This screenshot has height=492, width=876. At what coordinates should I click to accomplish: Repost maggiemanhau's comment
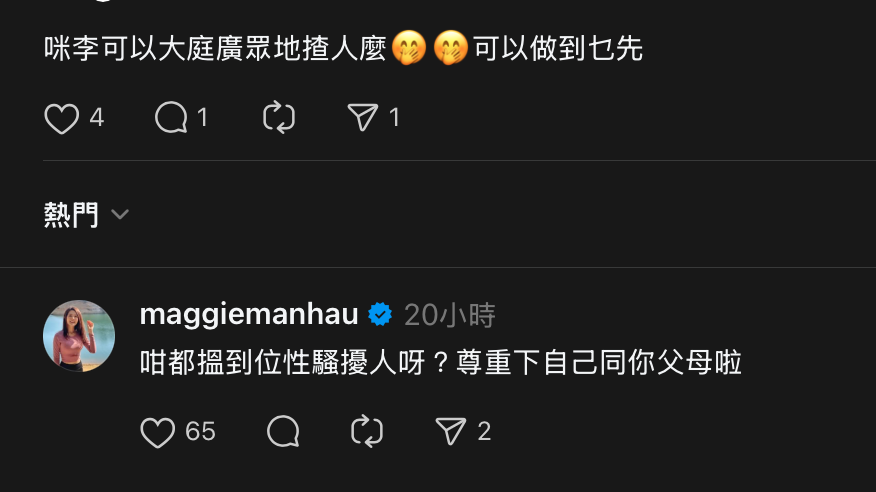click(366, 431)
